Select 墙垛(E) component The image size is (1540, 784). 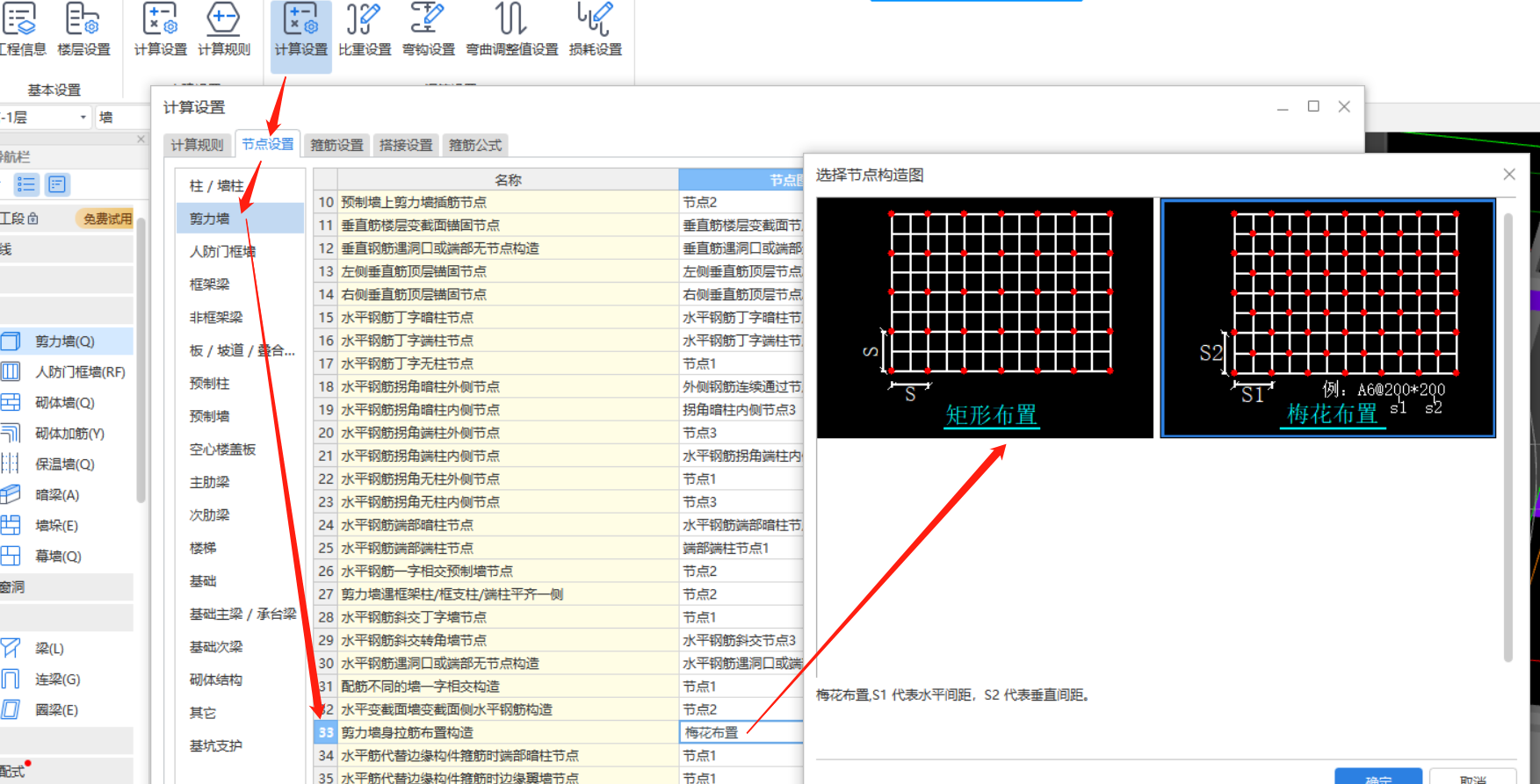pyautogui.click(x=67, y=526)
